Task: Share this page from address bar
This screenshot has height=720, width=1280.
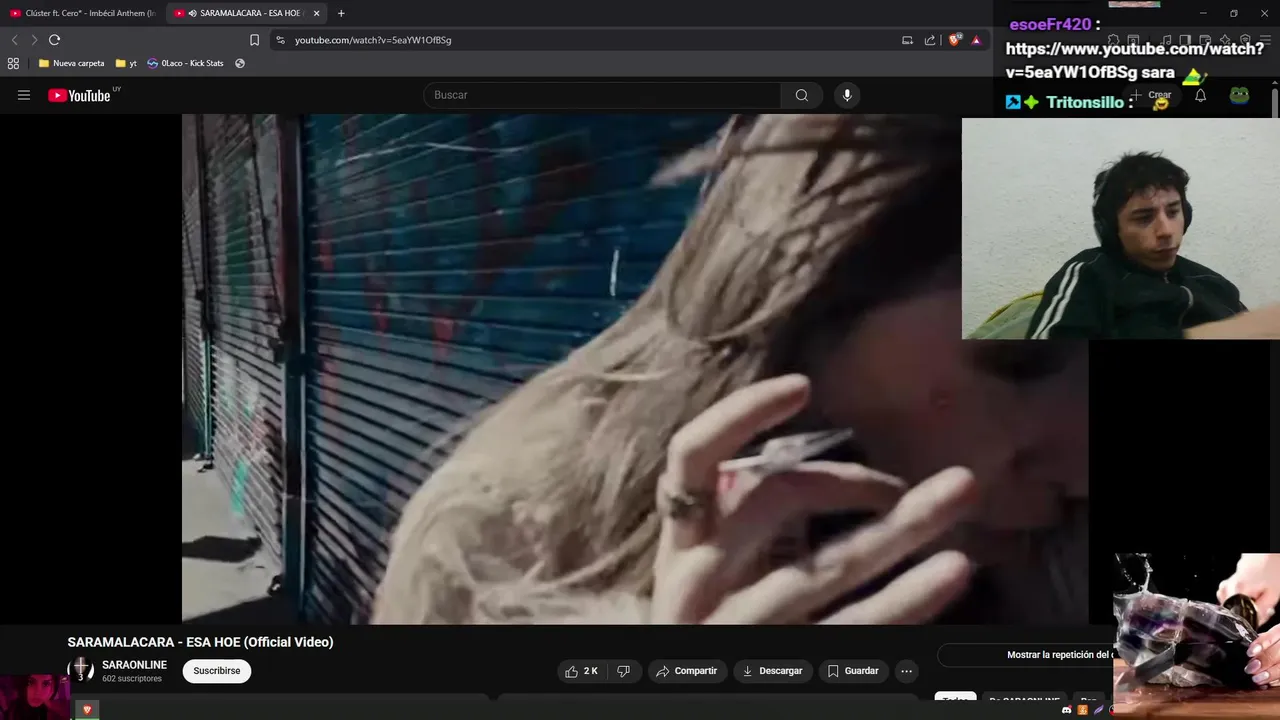Action: (x=930, y=40)
